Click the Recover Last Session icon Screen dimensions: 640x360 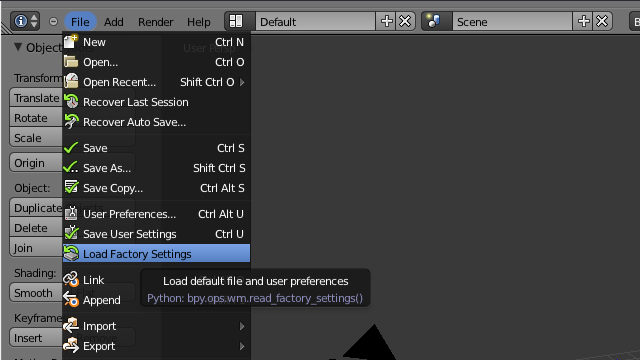71,101
